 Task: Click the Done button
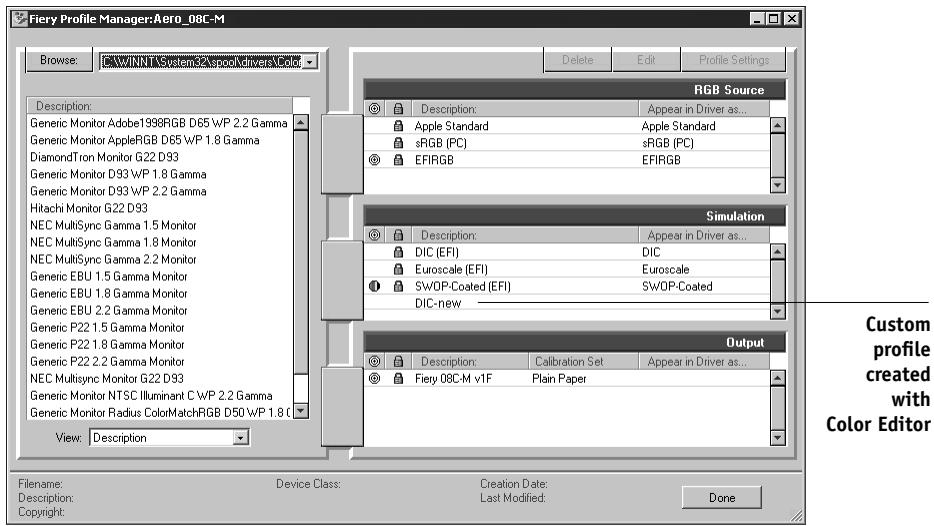721,497
